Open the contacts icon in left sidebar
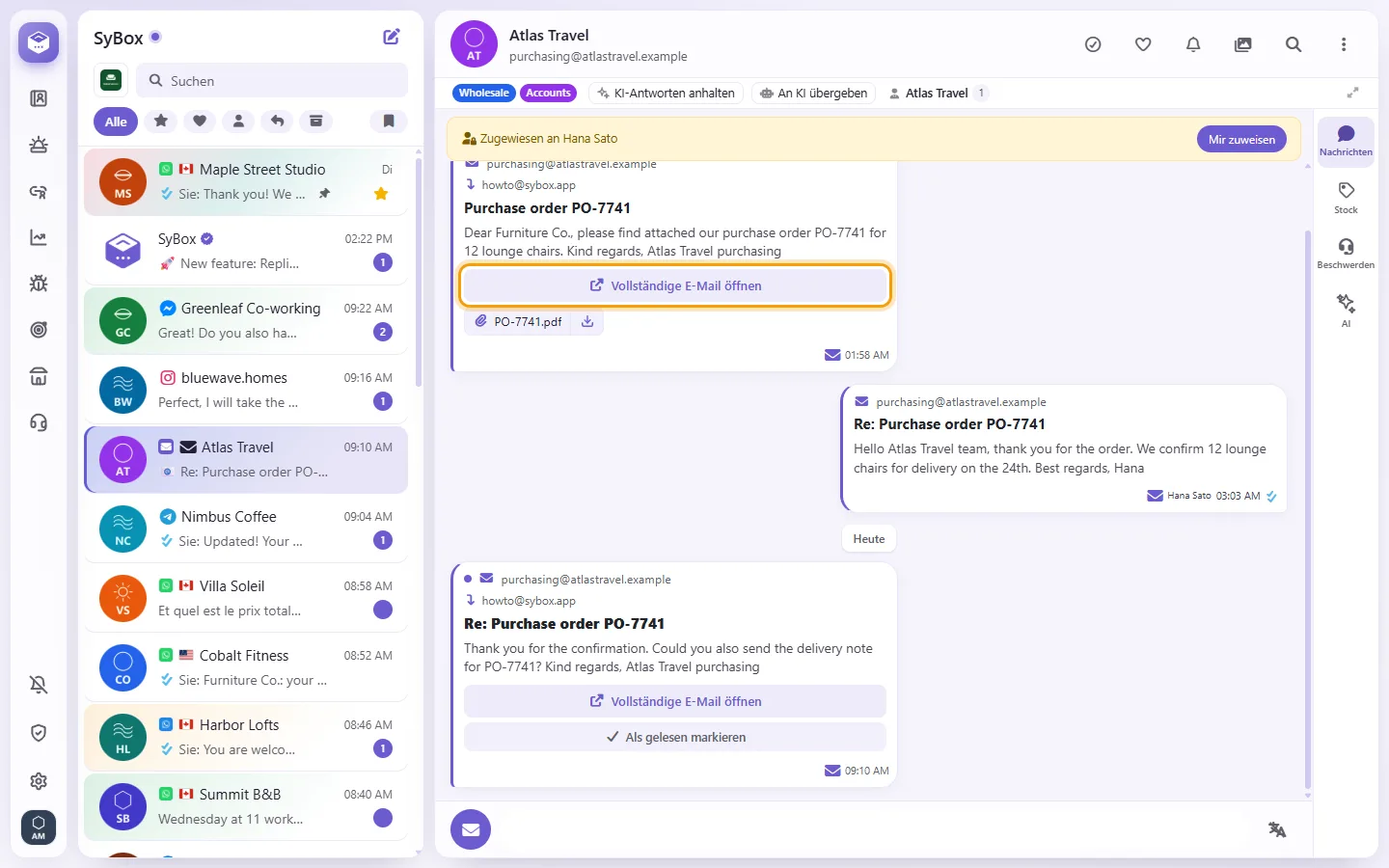 (x=39, y=98)
